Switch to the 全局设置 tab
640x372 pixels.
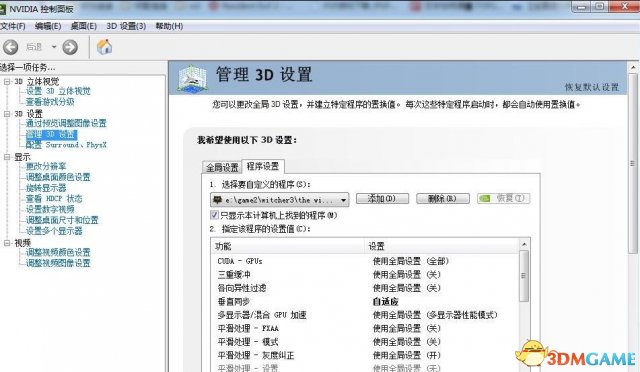pyautogui.click(x=222, y=167)
